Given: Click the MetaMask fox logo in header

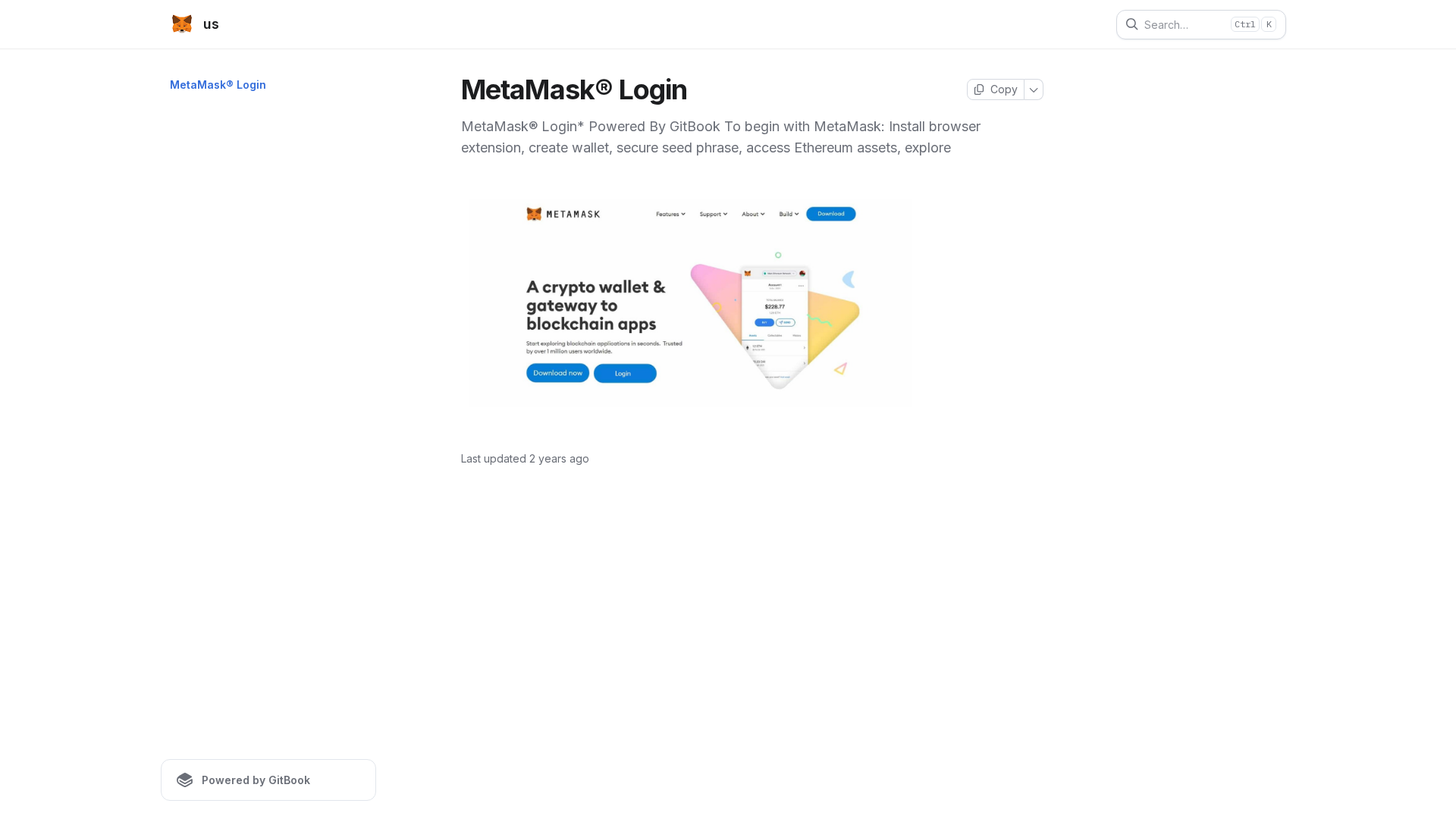Looking at the screenshot, I should 182,24.
